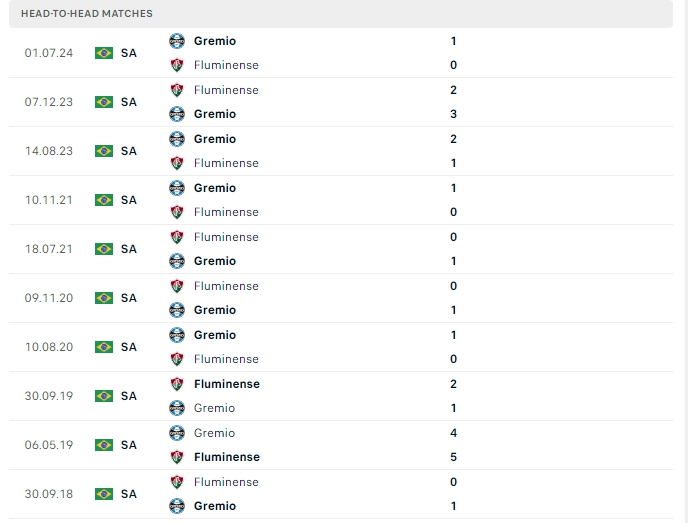The width and height of the screenshot is (688, 523).
Task: Click Gremio crest in 01.07.24 match
Action: tap(177, 41)
